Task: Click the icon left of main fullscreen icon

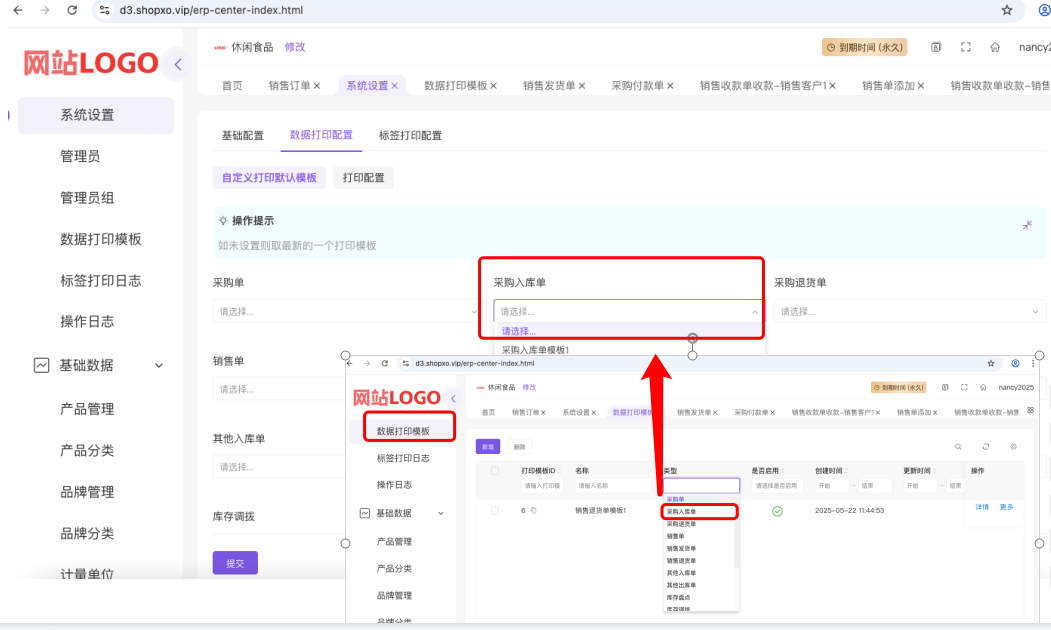Action: [936, 47]
